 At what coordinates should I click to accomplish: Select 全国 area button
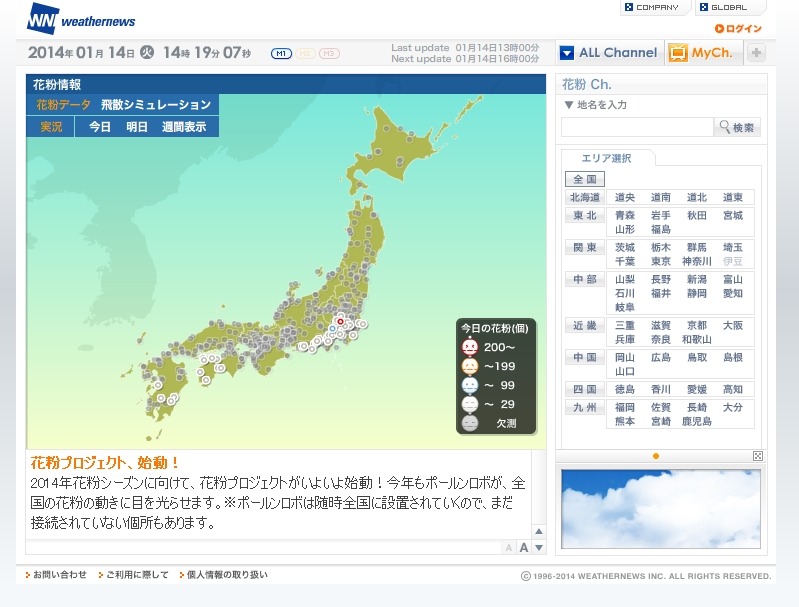click(584, 179)
